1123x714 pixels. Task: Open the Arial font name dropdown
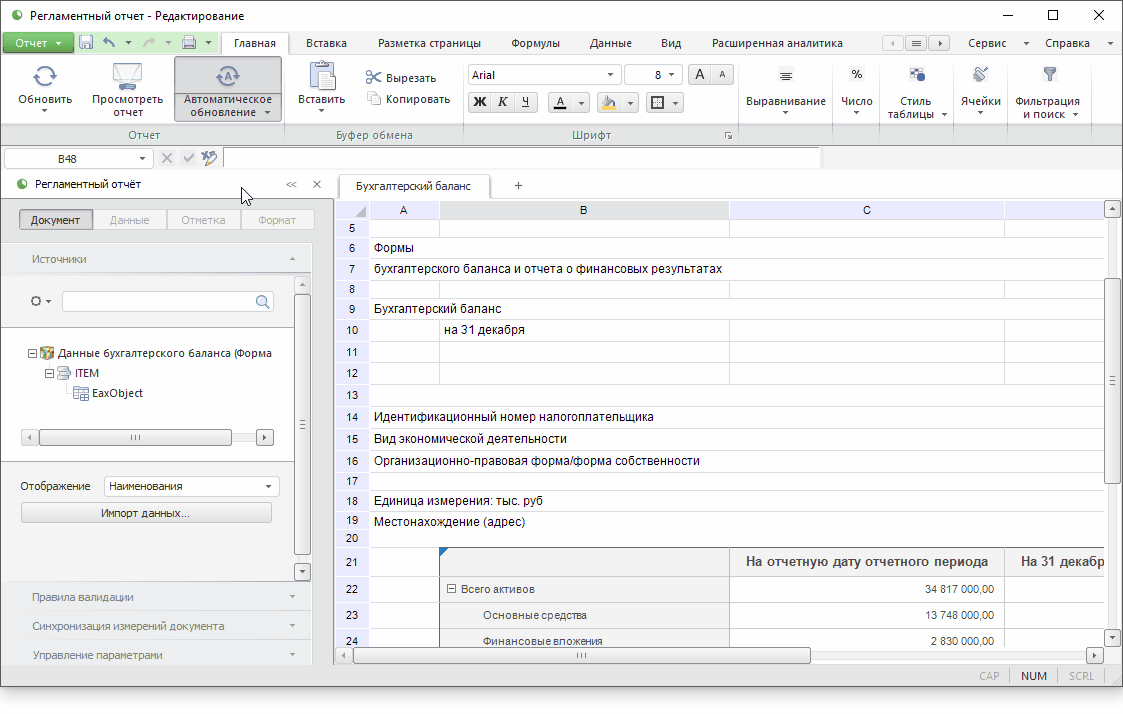point(611,75)
